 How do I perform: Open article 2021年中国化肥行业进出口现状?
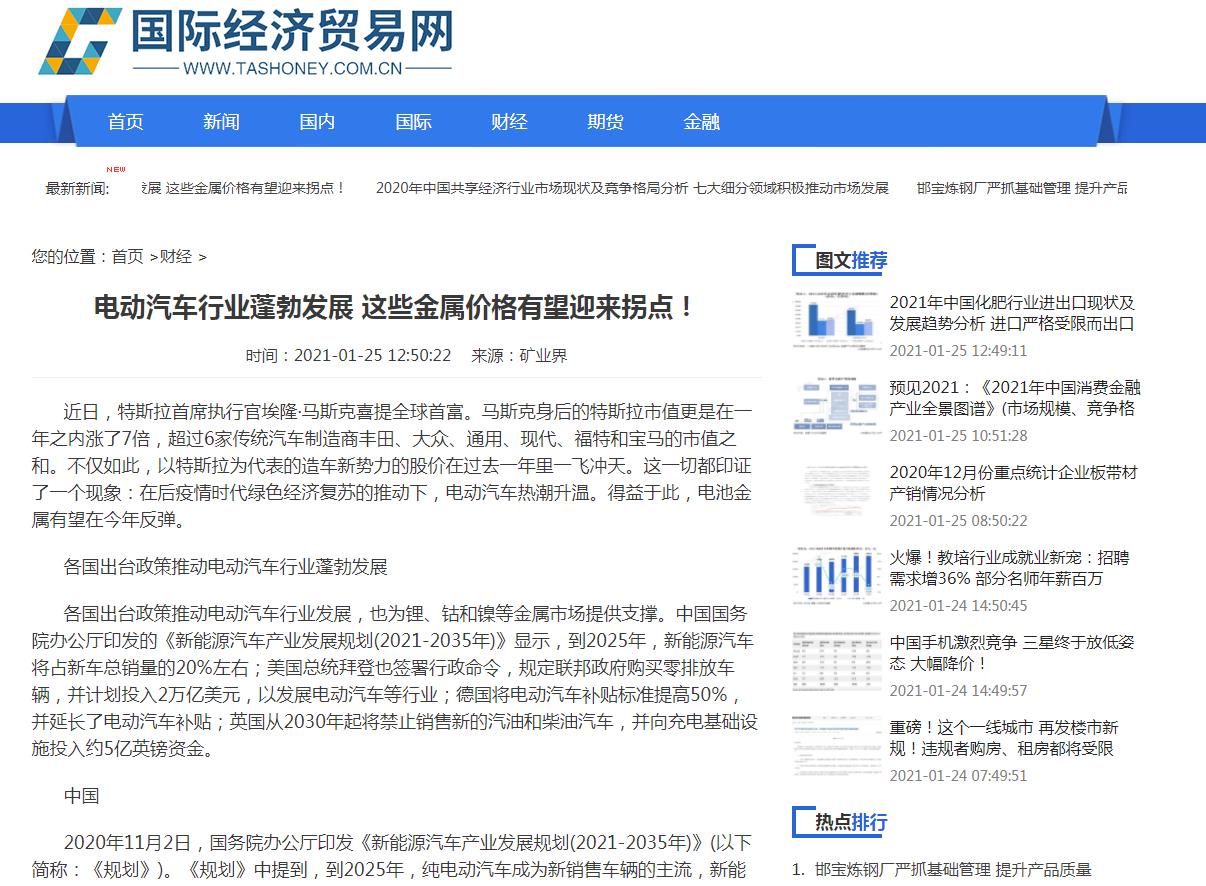coord(1012,313)
